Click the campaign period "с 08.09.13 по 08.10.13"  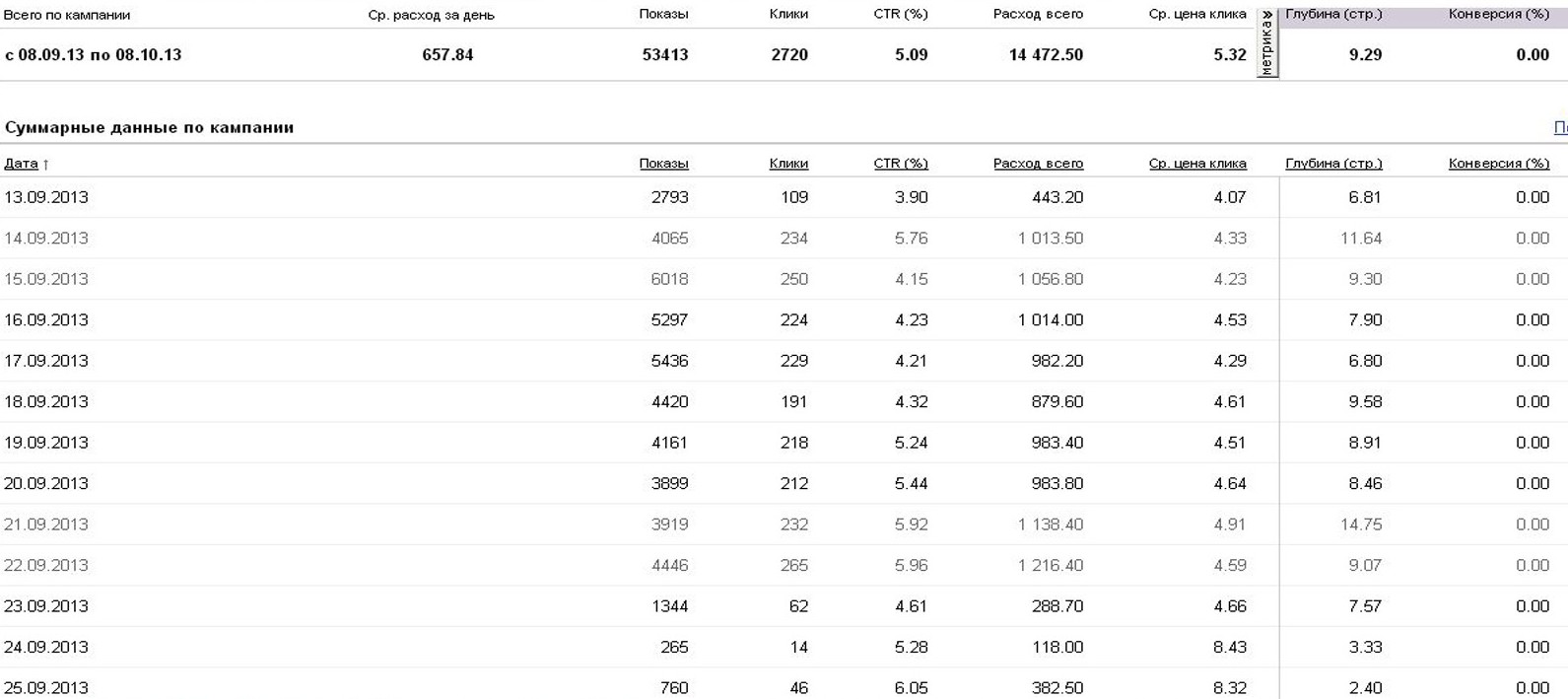(x=94, y=55)
